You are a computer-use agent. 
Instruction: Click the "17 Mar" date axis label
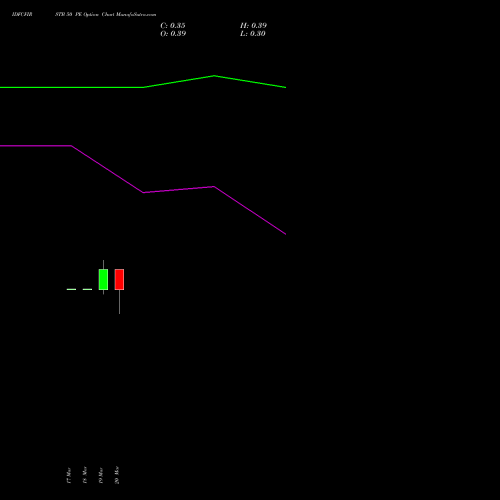[x=69, y=475]
